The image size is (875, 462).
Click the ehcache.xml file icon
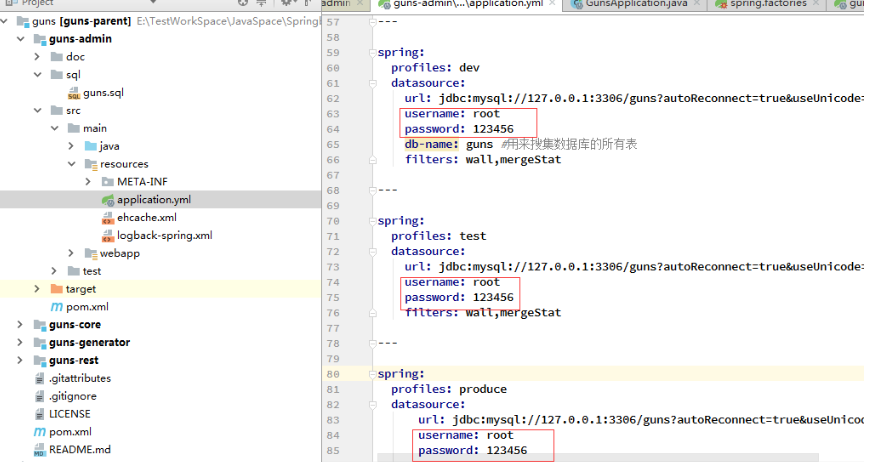click(x=108, y=218)
